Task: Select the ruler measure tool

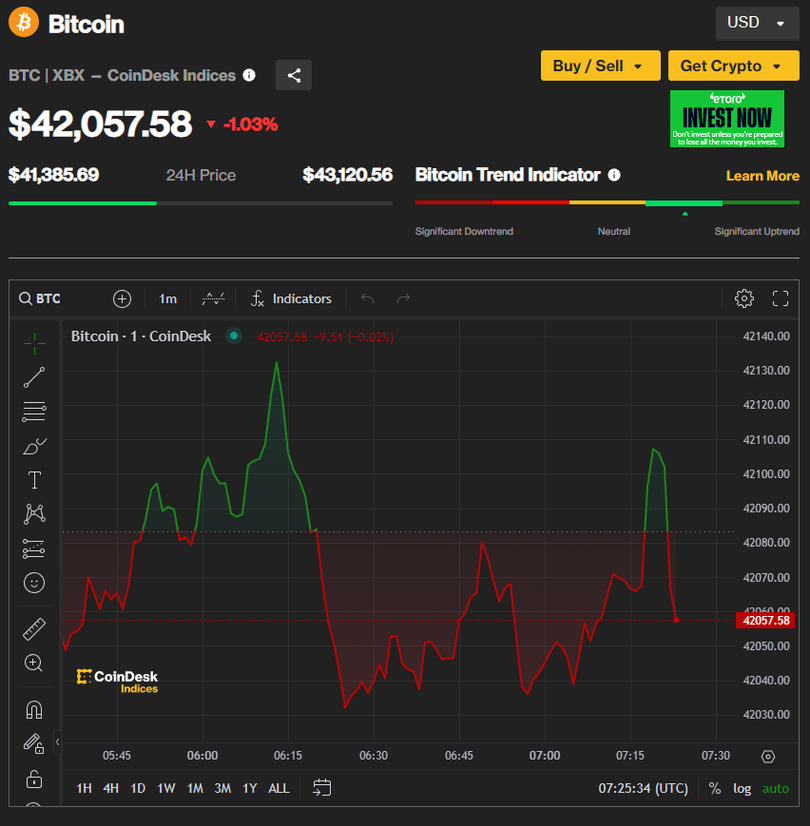Action: click(34, 629)
